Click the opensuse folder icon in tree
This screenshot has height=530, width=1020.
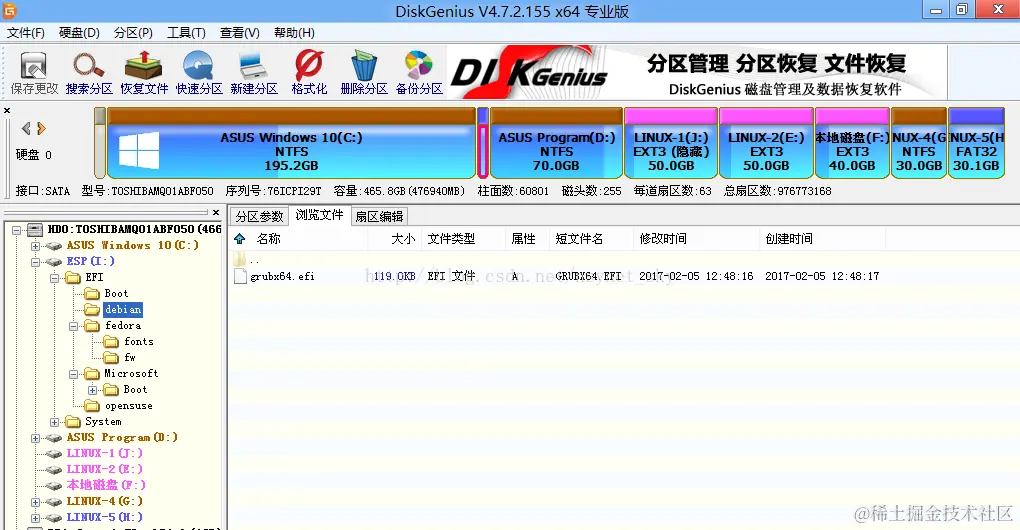[x=92, y=406]
